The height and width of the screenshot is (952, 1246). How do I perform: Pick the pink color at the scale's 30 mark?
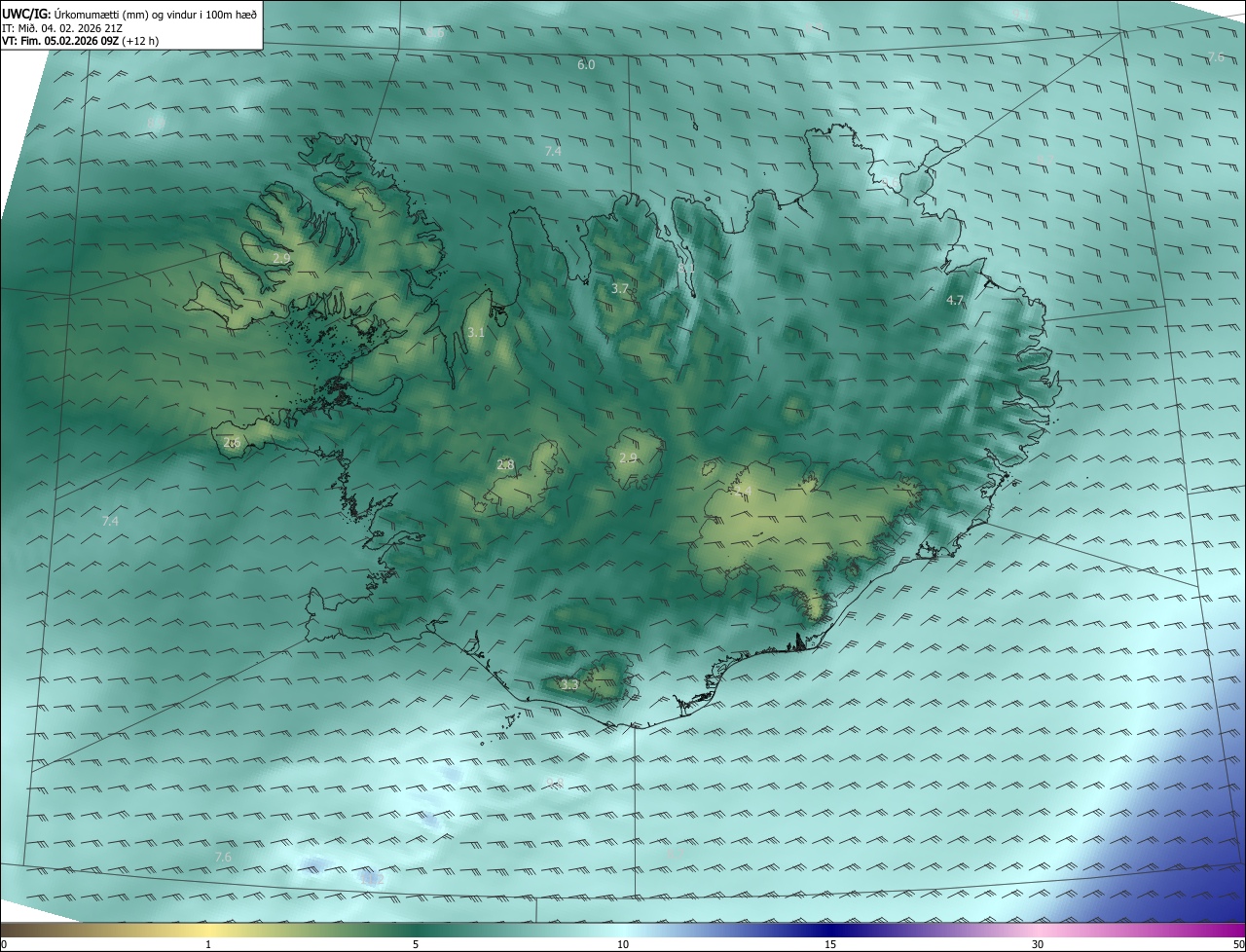pyautogui.click(x=1038, y=930)
